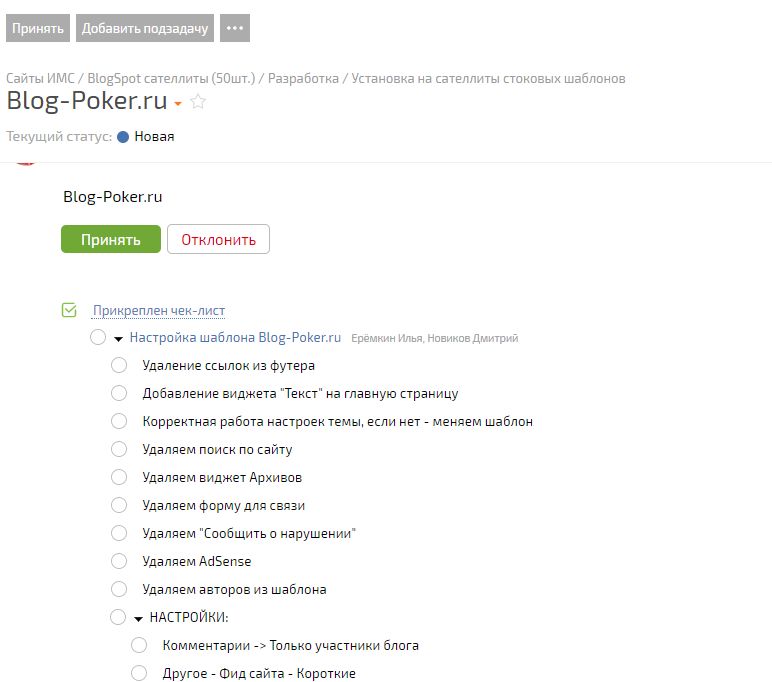Check Удаляем виджет Архивов item

(119, 478)
